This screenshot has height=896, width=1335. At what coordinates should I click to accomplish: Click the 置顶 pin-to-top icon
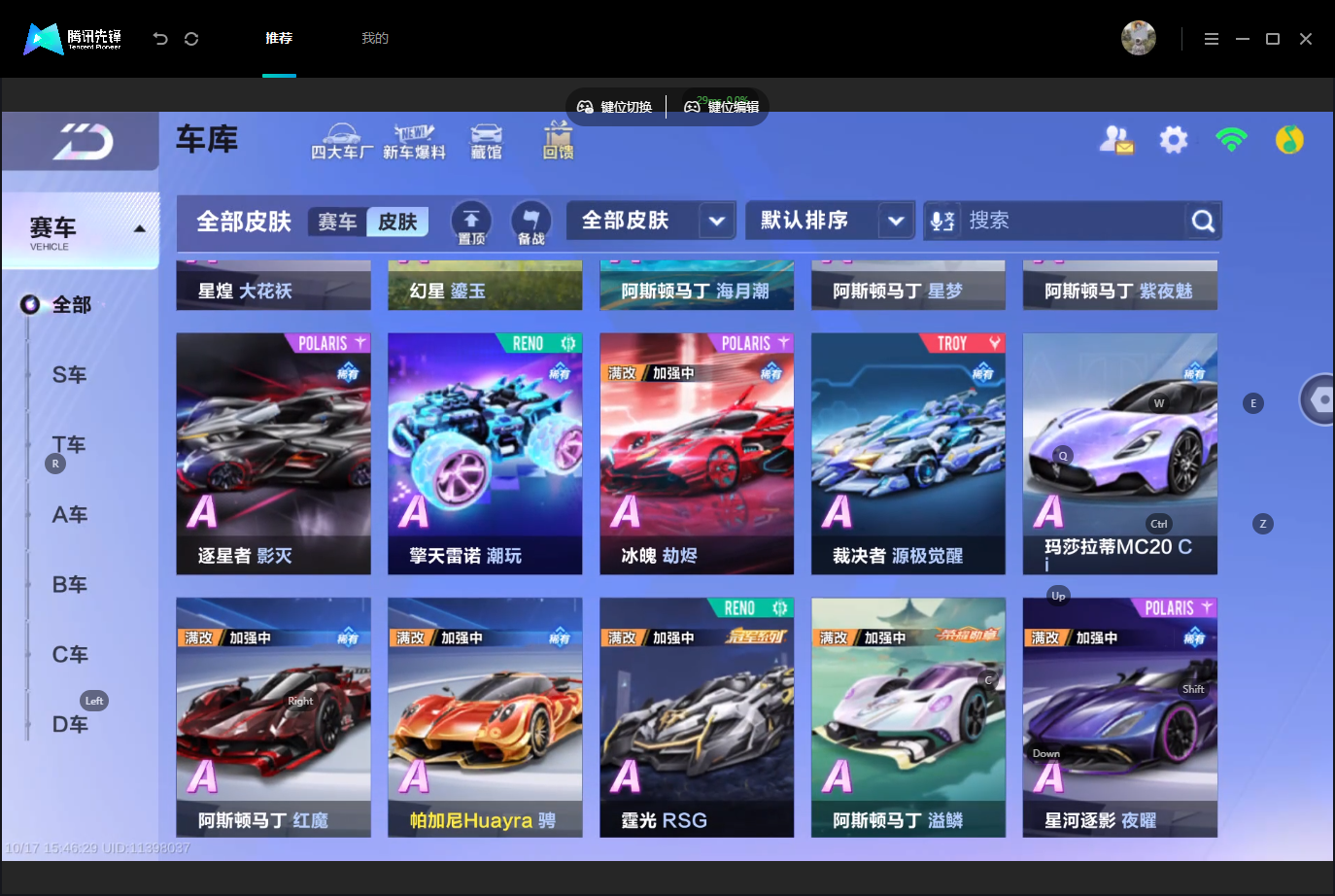pos(471,223)
